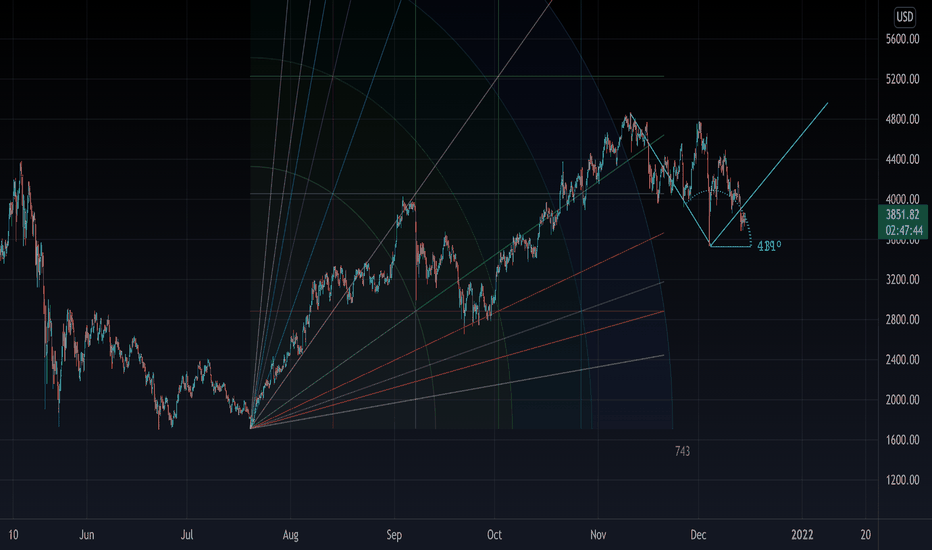Click the 02:47:44 candle countdown timer
Viewport: 932px width, 550px height.
(903, 230)
